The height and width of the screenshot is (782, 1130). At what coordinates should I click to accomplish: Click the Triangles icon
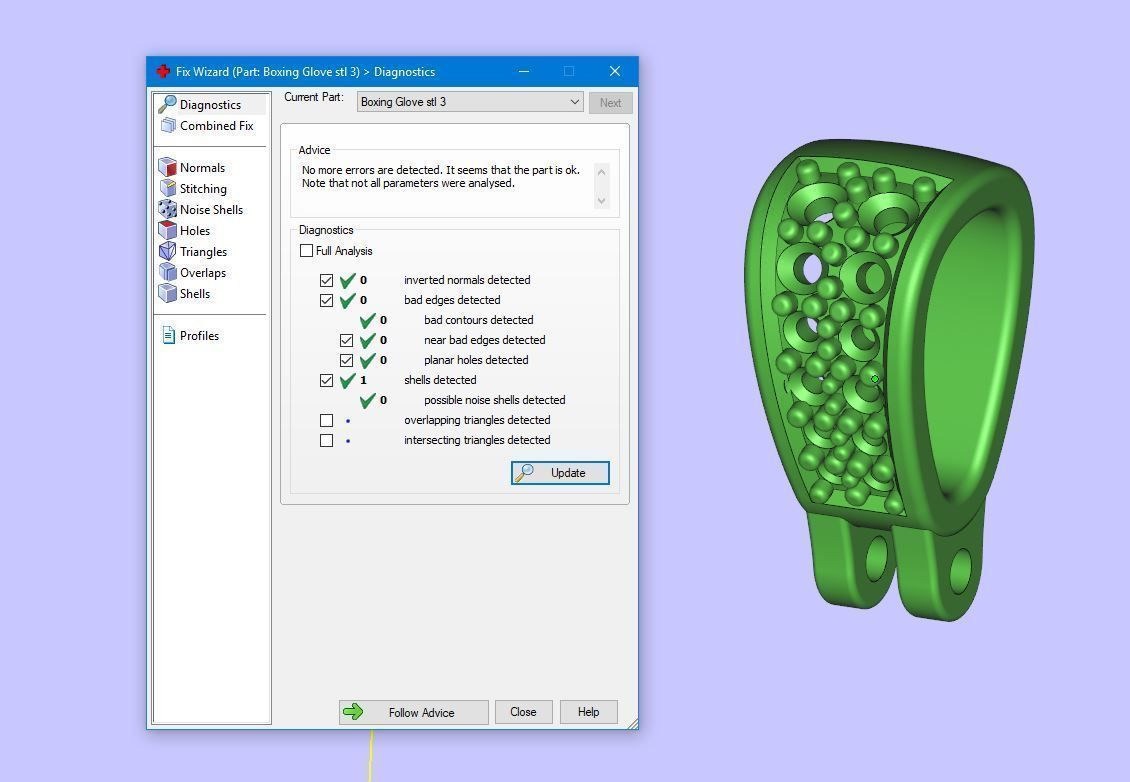tap(167, 251)
